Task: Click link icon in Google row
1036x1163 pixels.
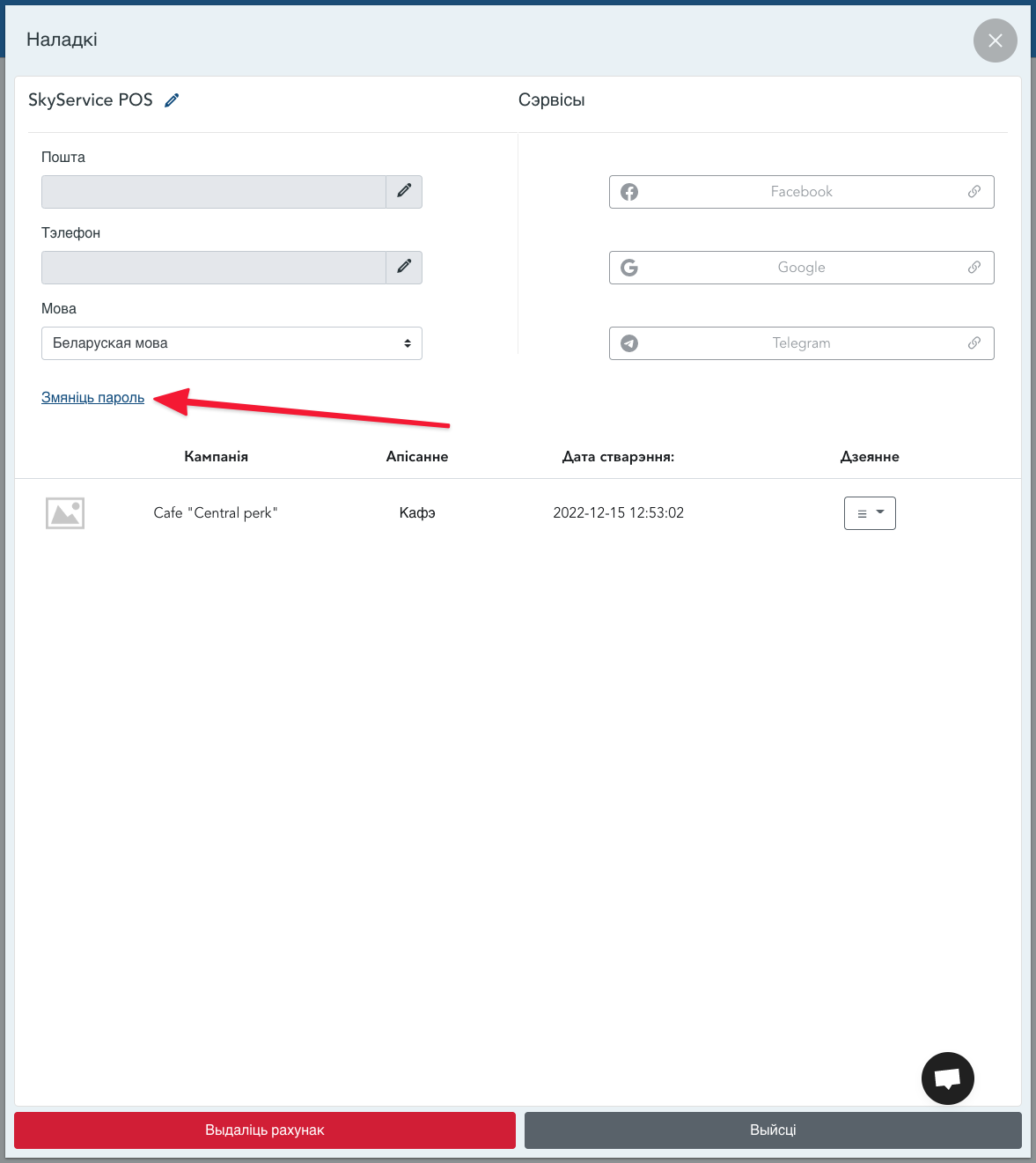Action: click(x=974, y=268)
